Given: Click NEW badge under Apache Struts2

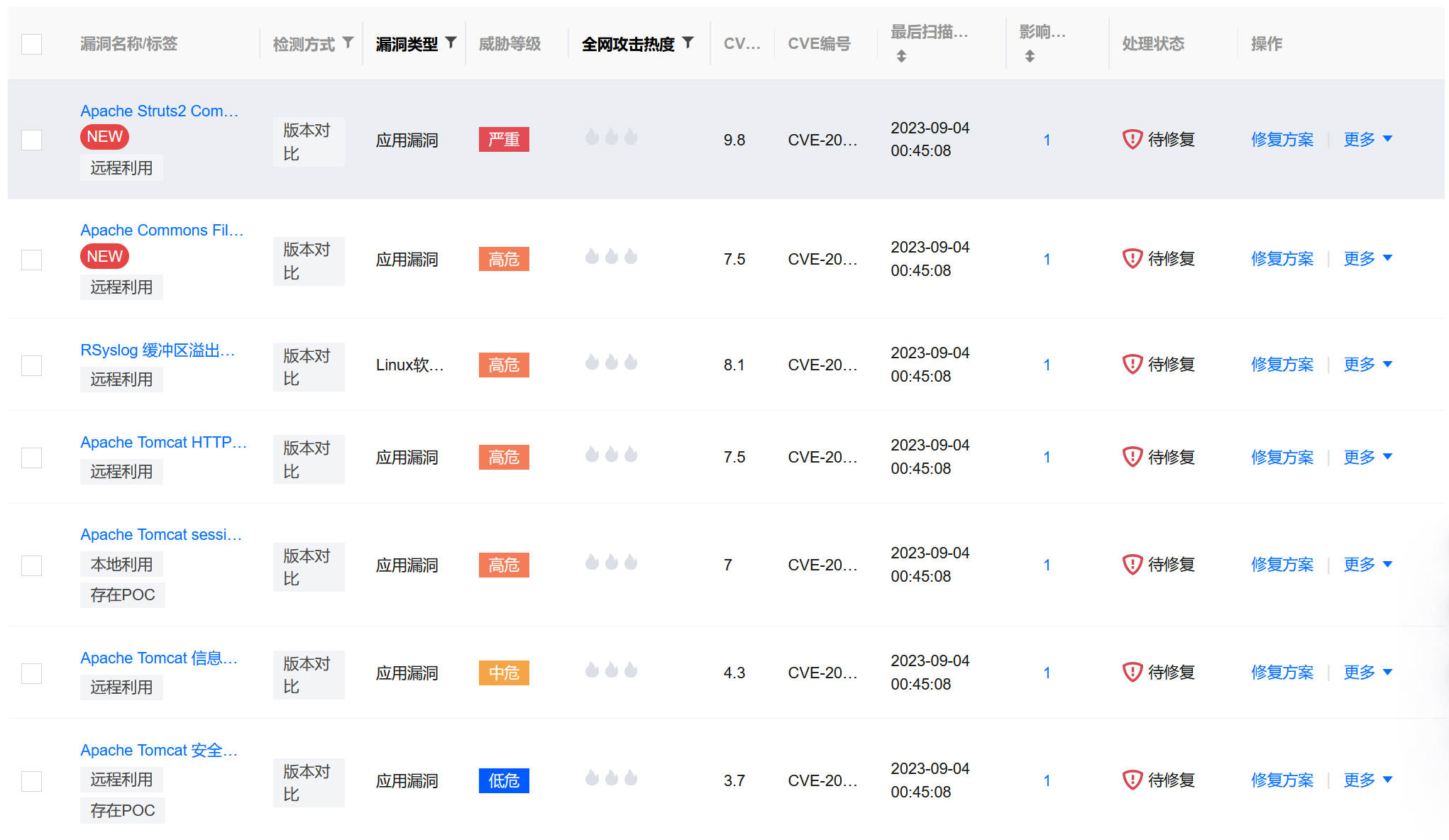Looking at the screenshot, I should (x=104, y=137).
